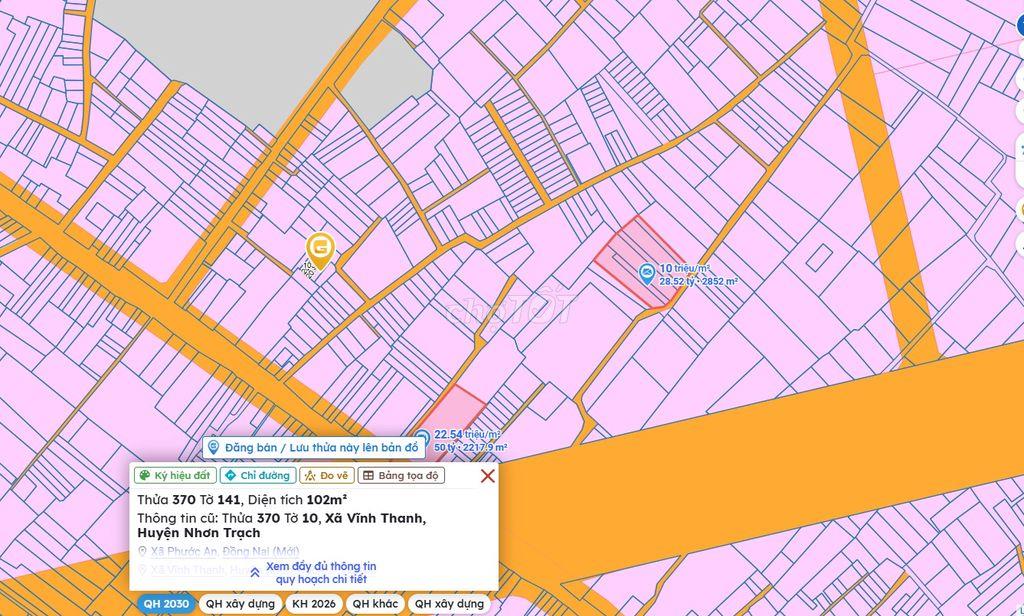Click the yellow G map pin marker
The width and height of the screenshot is (1024, 616).
[x=320, y=251]
